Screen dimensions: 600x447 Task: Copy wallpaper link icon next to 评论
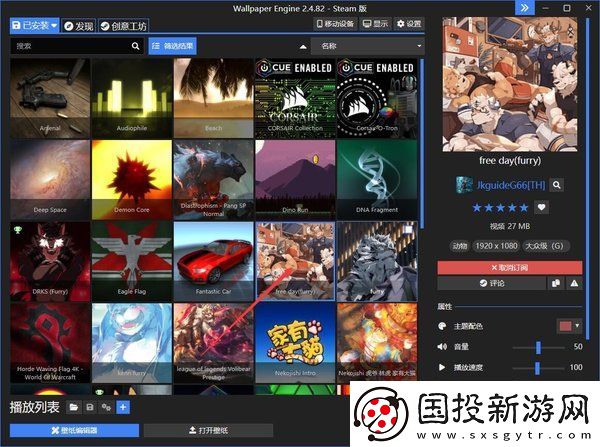[x=556, y=283]
